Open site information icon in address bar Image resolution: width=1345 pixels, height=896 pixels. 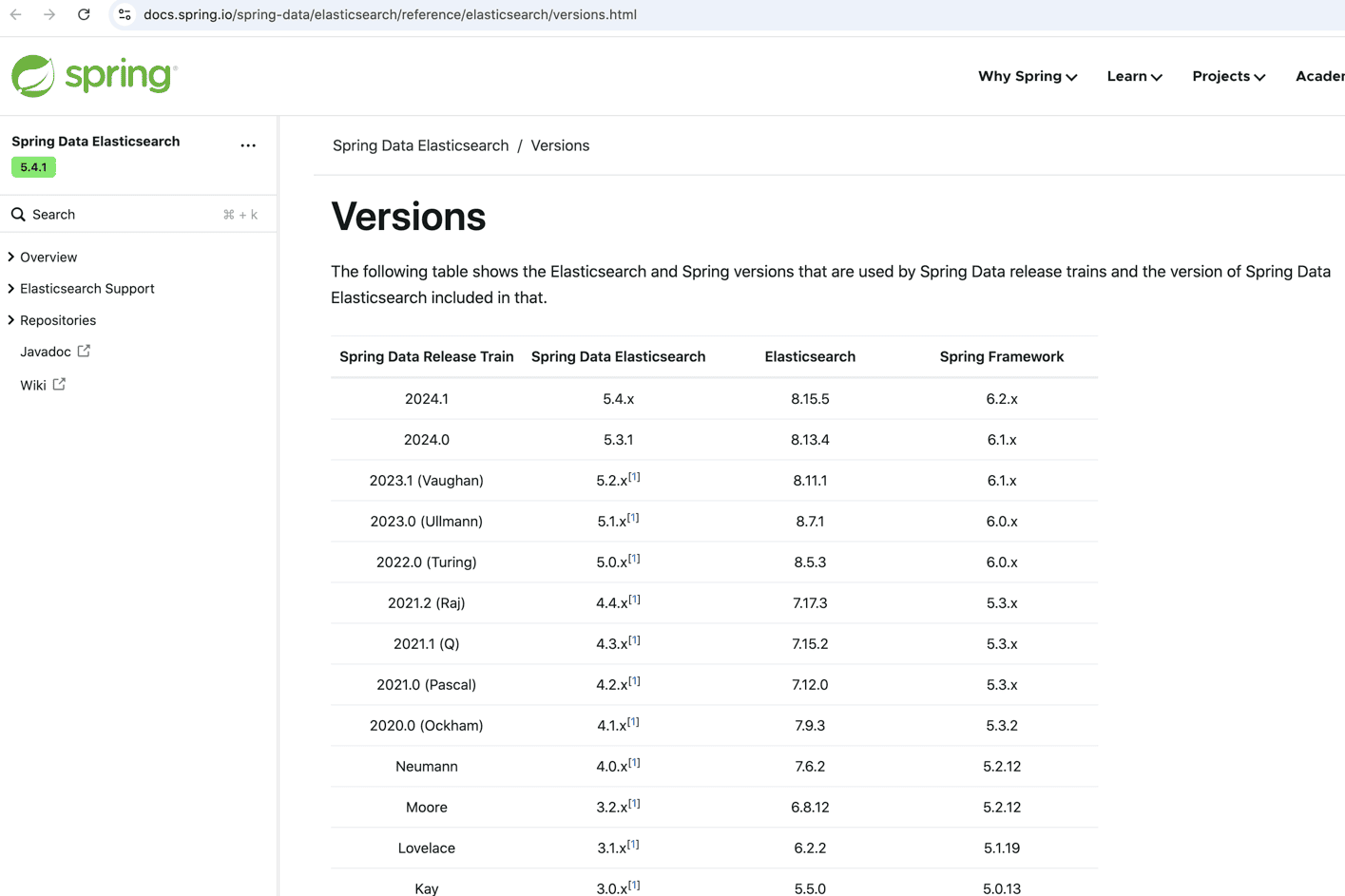click(x=125, y=14)
